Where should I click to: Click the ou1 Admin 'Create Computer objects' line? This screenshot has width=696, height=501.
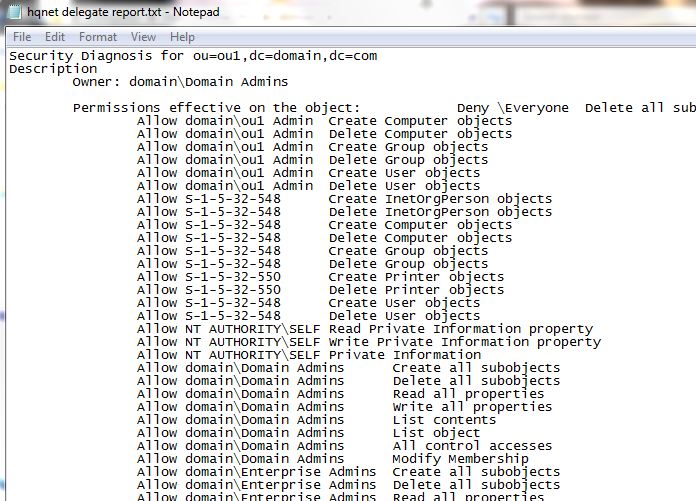point(324,121)
